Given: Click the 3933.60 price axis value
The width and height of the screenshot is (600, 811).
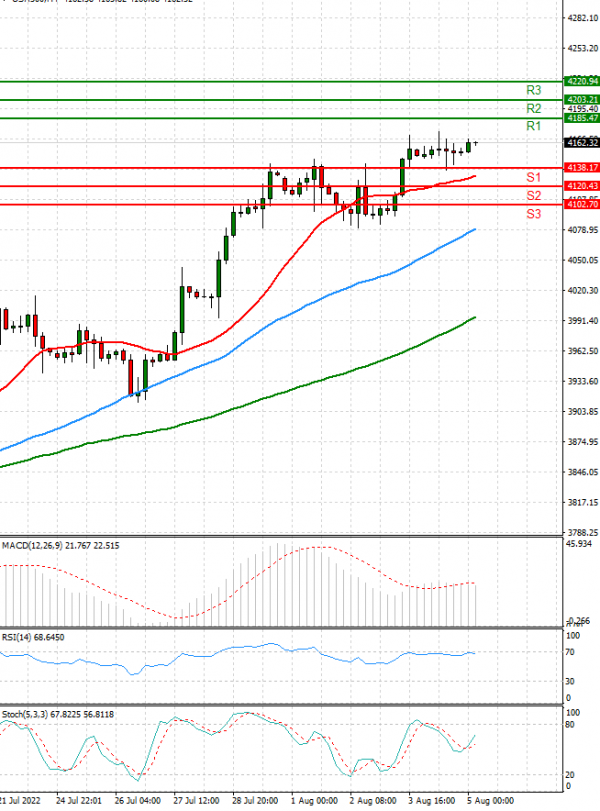Looking at the screenshot, I should pyautogui.click(x=583, y=381).
